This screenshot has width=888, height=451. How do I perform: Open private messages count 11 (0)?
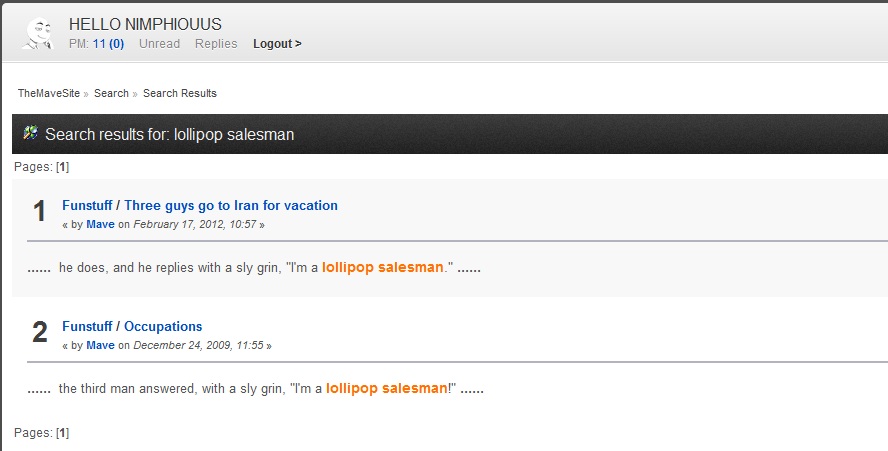tap(109, 44)
